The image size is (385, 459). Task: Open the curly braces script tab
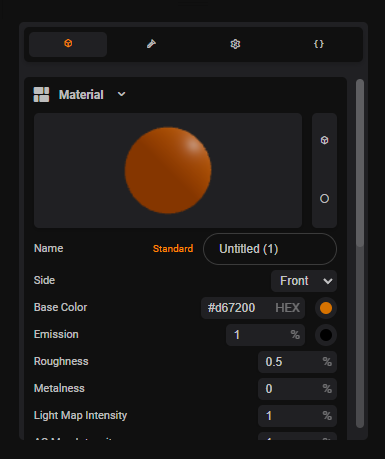pos(319,44)
